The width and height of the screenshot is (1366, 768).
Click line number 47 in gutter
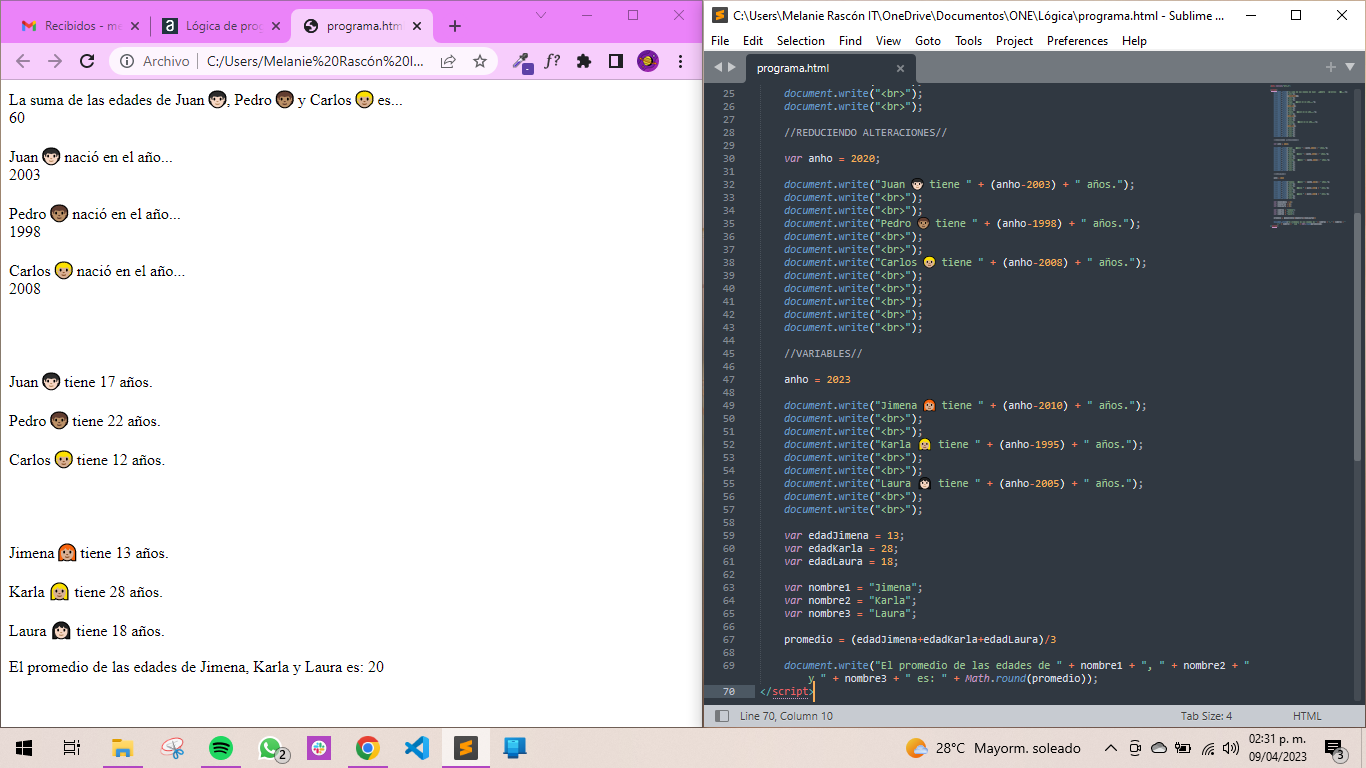(728, 379)
